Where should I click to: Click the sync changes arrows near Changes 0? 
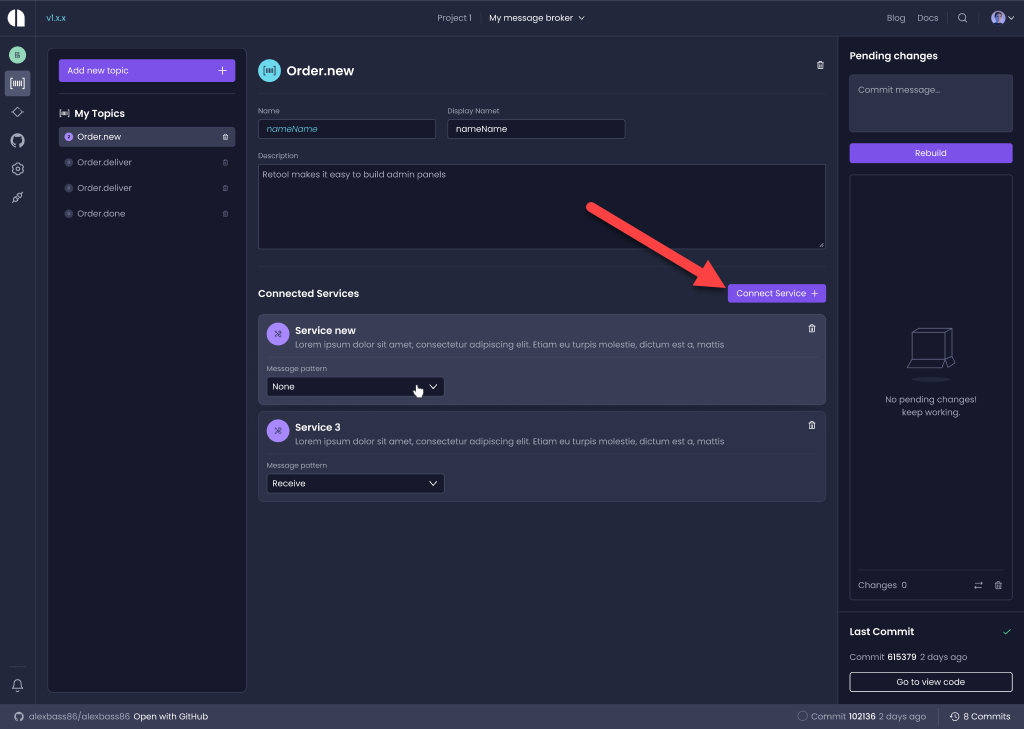pyautogui.click(x=978, y=585)
